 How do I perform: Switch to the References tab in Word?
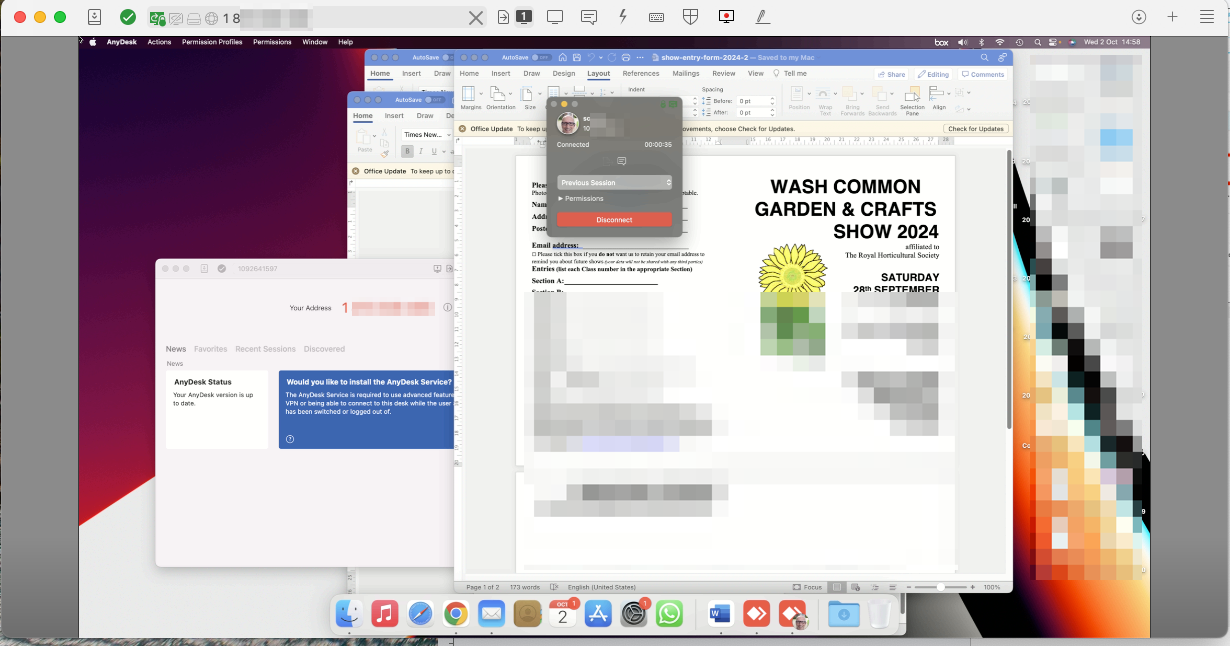(641, 74)
